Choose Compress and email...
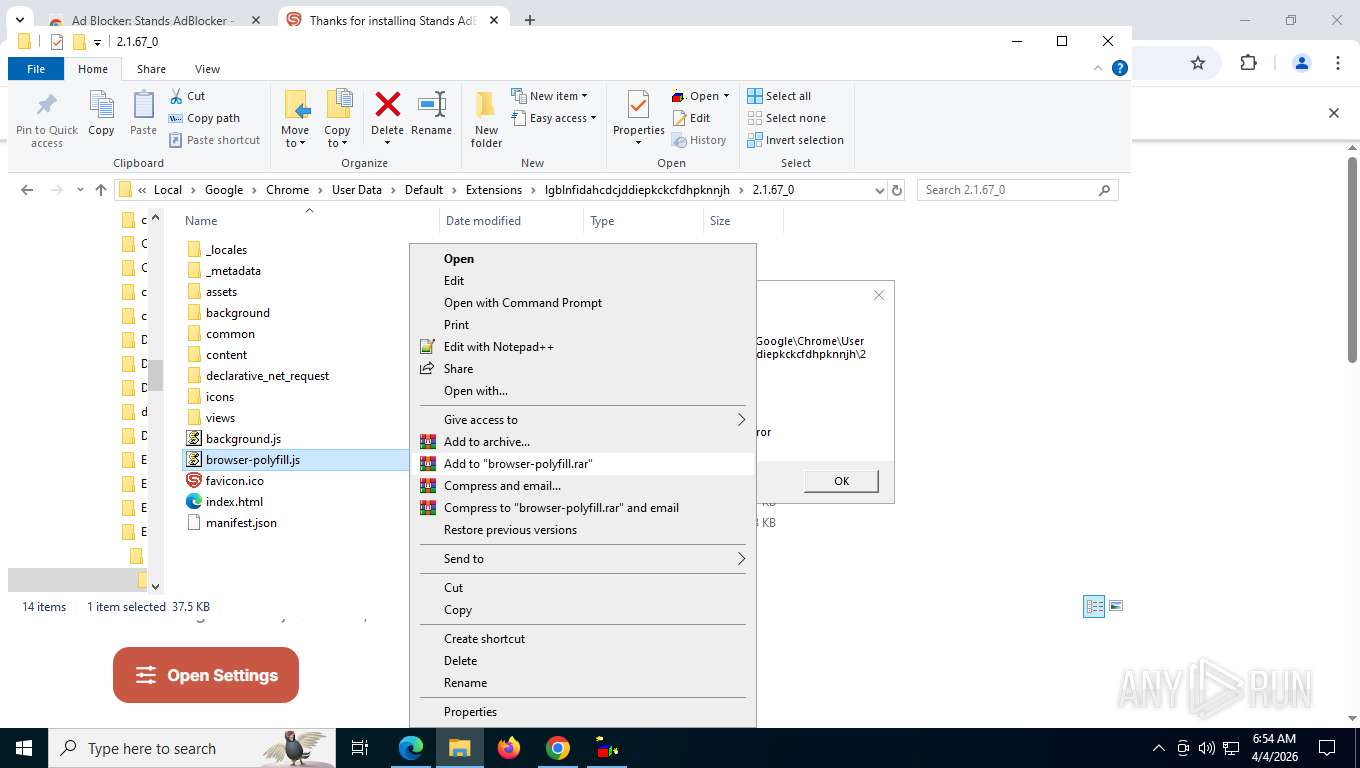Screen dimensions: 1360x768 [x=583, y=486]
